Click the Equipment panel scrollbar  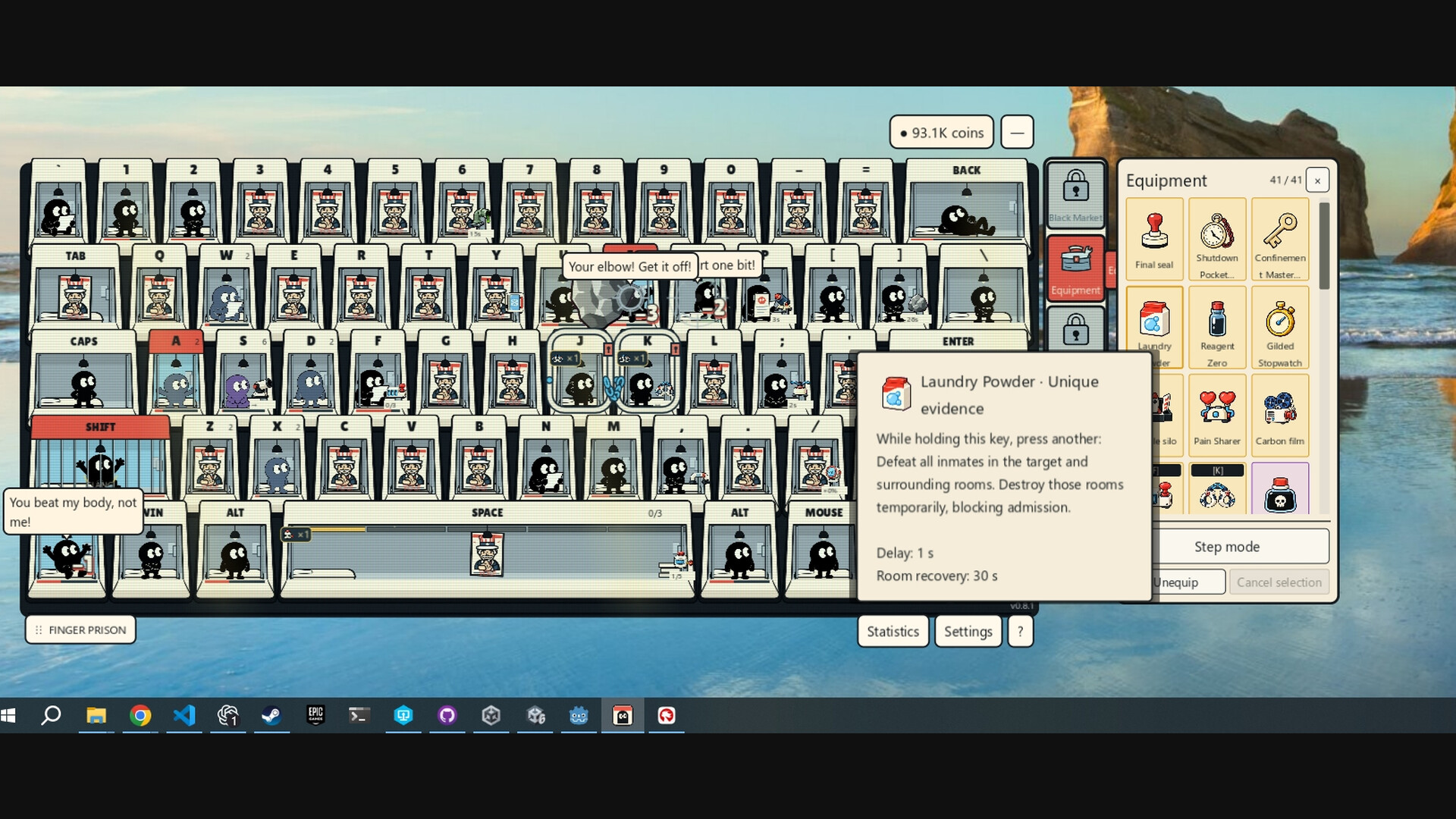(1324, 246)
